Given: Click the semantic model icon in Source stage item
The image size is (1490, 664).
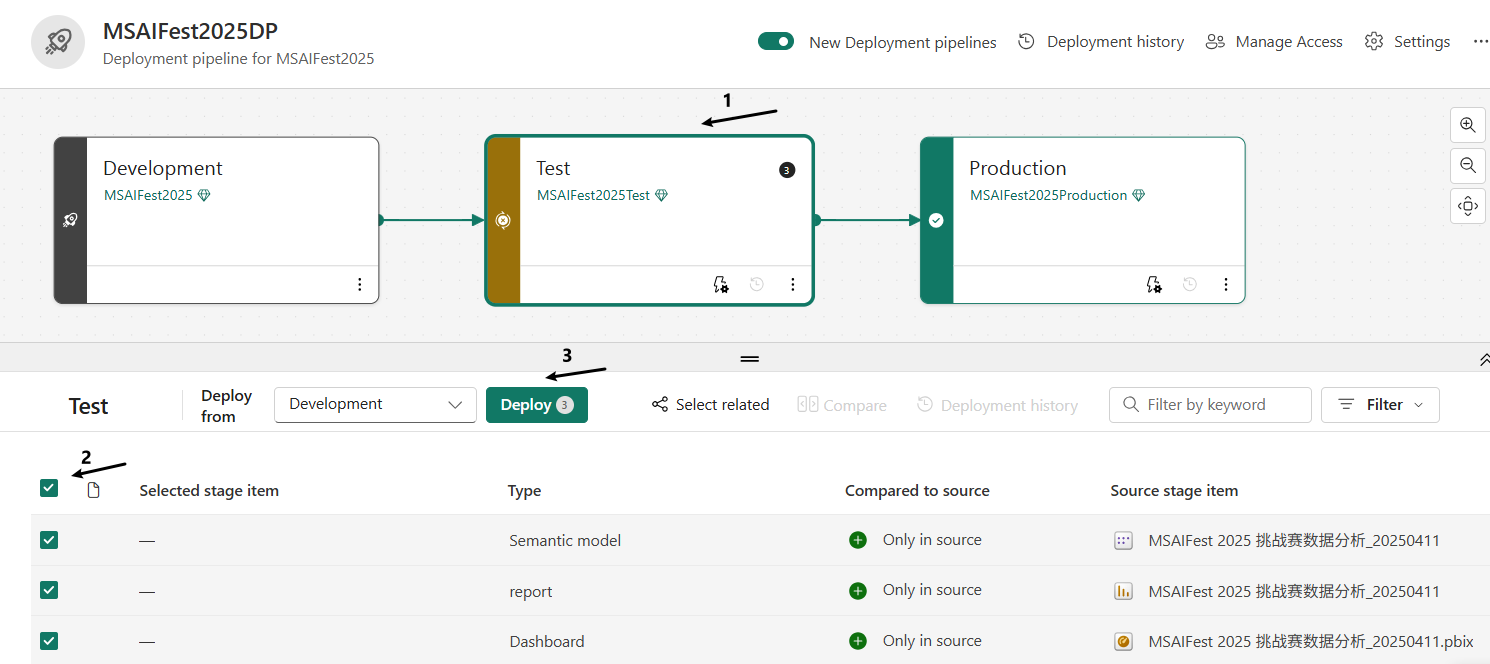Looking at the screenshot, I should pyautogui.click(x=1123, y=540).
